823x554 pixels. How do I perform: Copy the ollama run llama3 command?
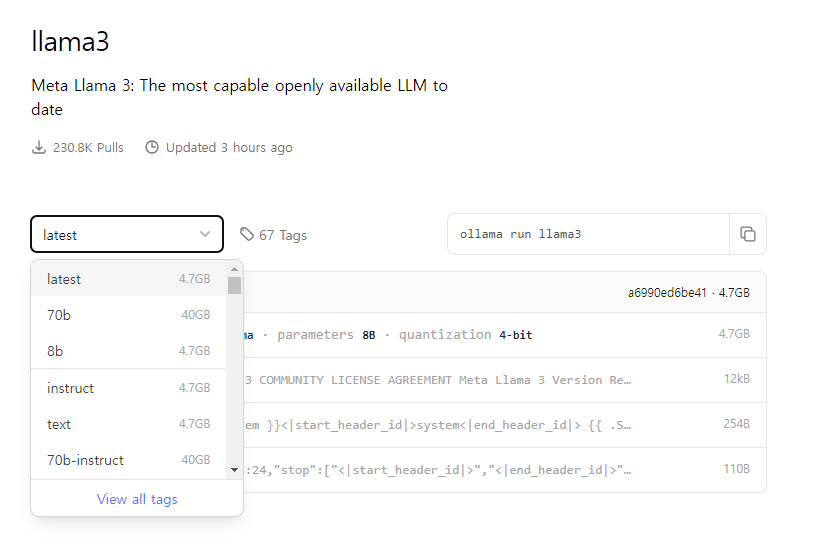click(x=747, y=234)
